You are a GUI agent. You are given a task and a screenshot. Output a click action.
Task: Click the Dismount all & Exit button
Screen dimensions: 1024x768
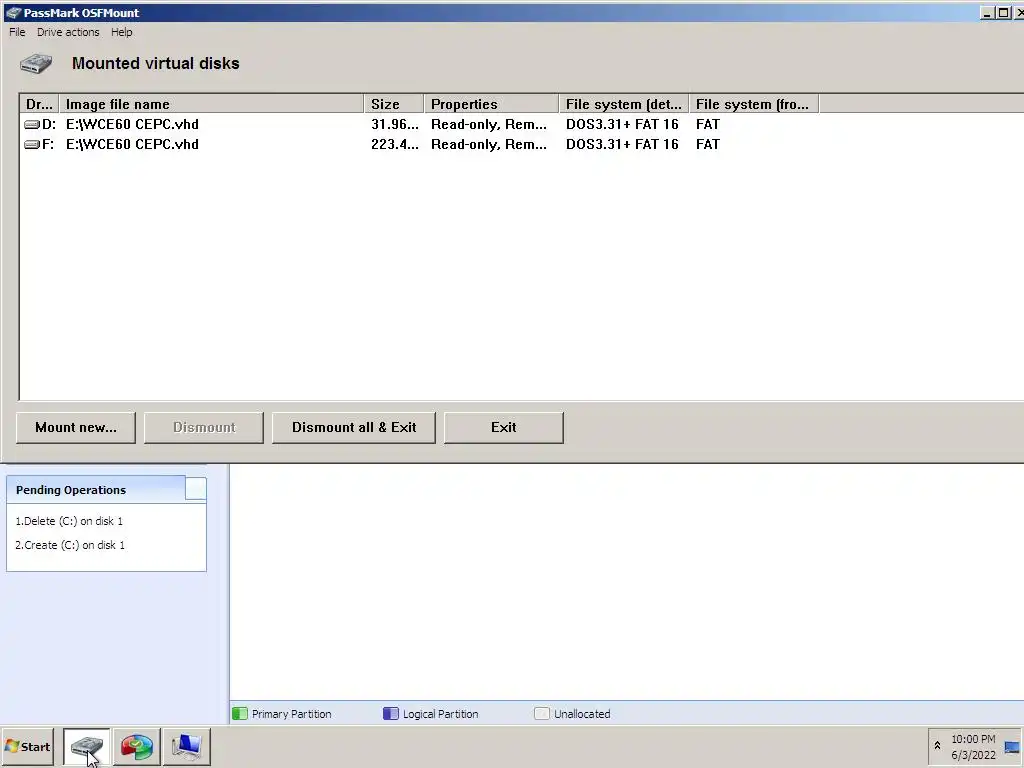[x=353, y=427]
